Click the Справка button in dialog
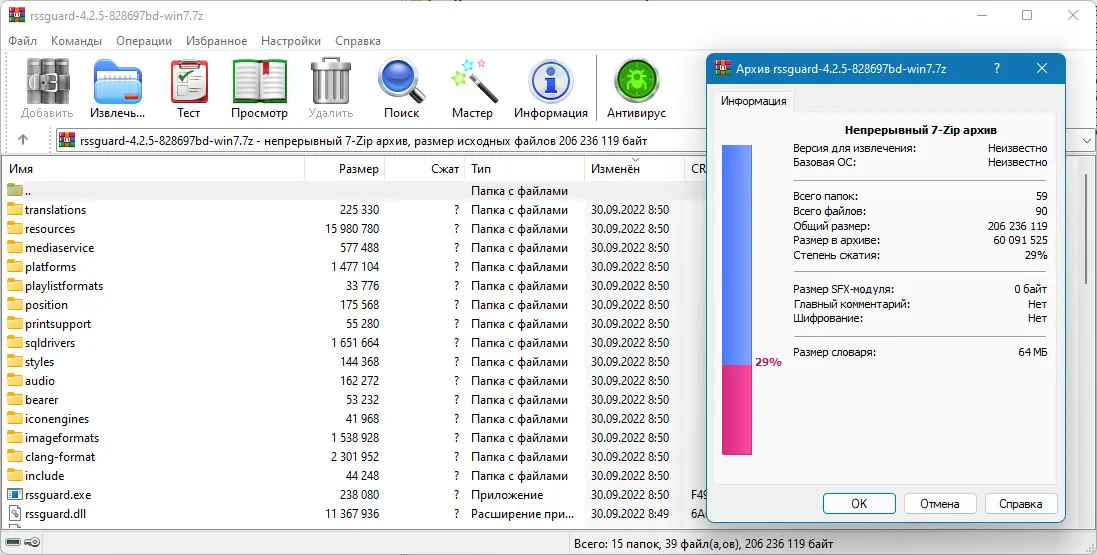 point(1021,503)
